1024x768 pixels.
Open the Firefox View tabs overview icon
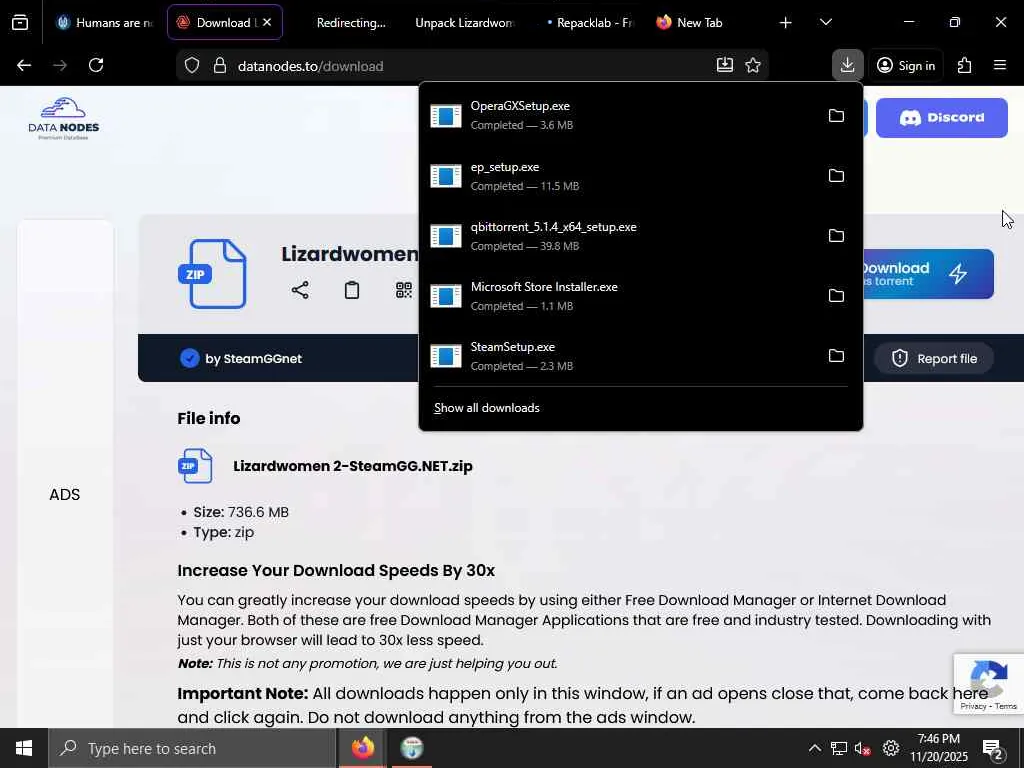pyautogui.click(x=20, y=22)
